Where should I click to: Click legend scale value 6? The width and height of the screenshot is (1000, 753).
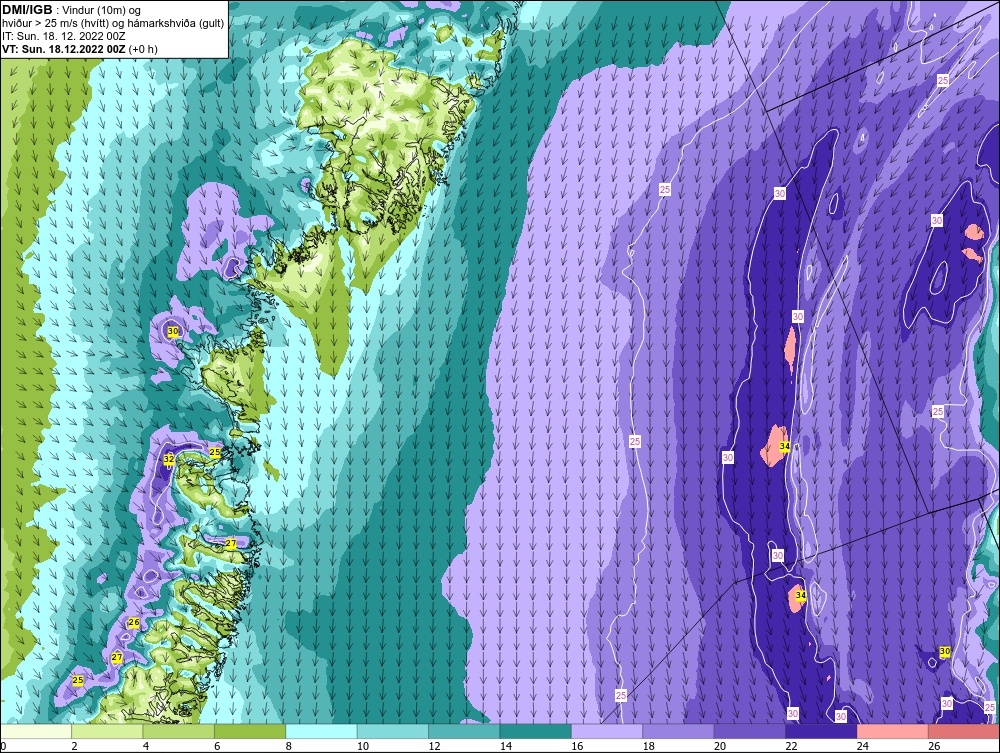(217, 746)
